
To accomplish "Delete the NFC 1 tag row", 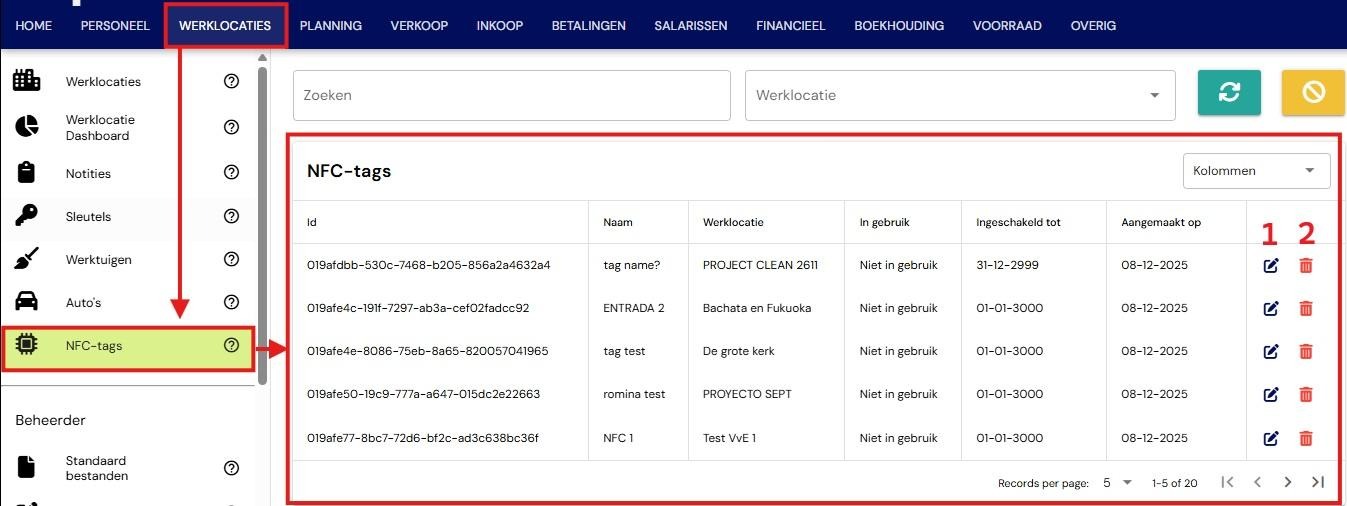I will 1305,438.
